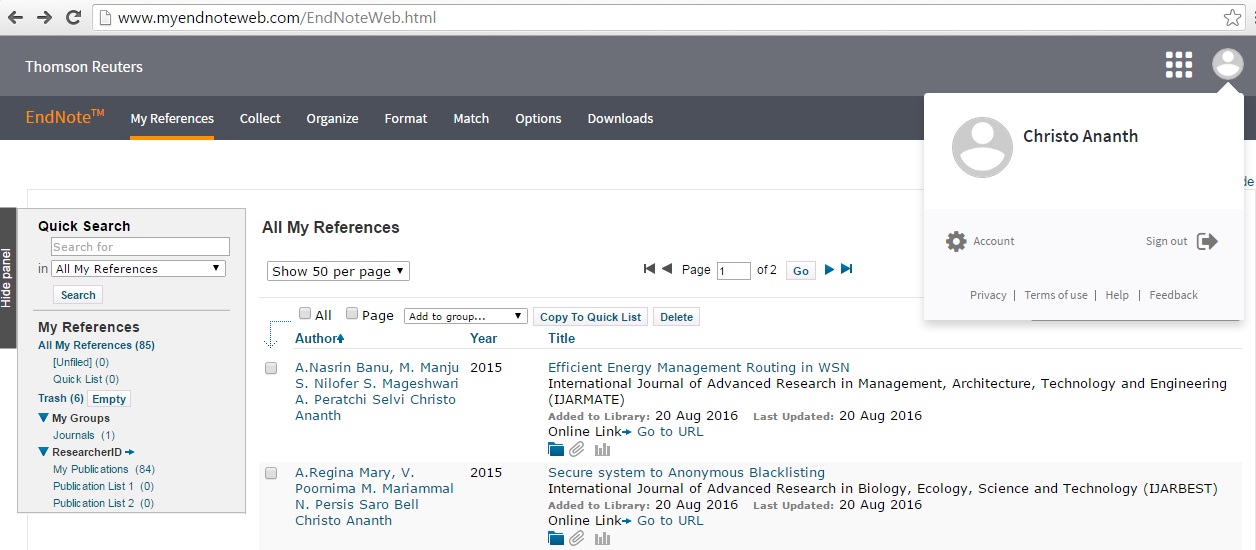Check the All references checkbox
The width and height of the screenshot is (1256, 550).
(x=305, y=313)
